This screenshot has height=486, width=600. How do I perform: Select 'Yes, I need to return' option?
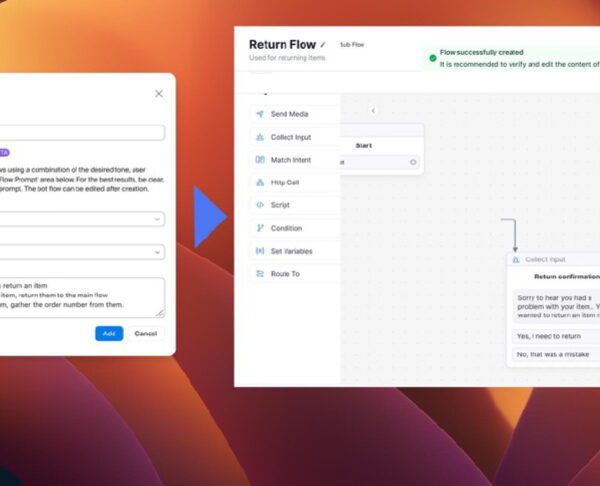(556, 336)
